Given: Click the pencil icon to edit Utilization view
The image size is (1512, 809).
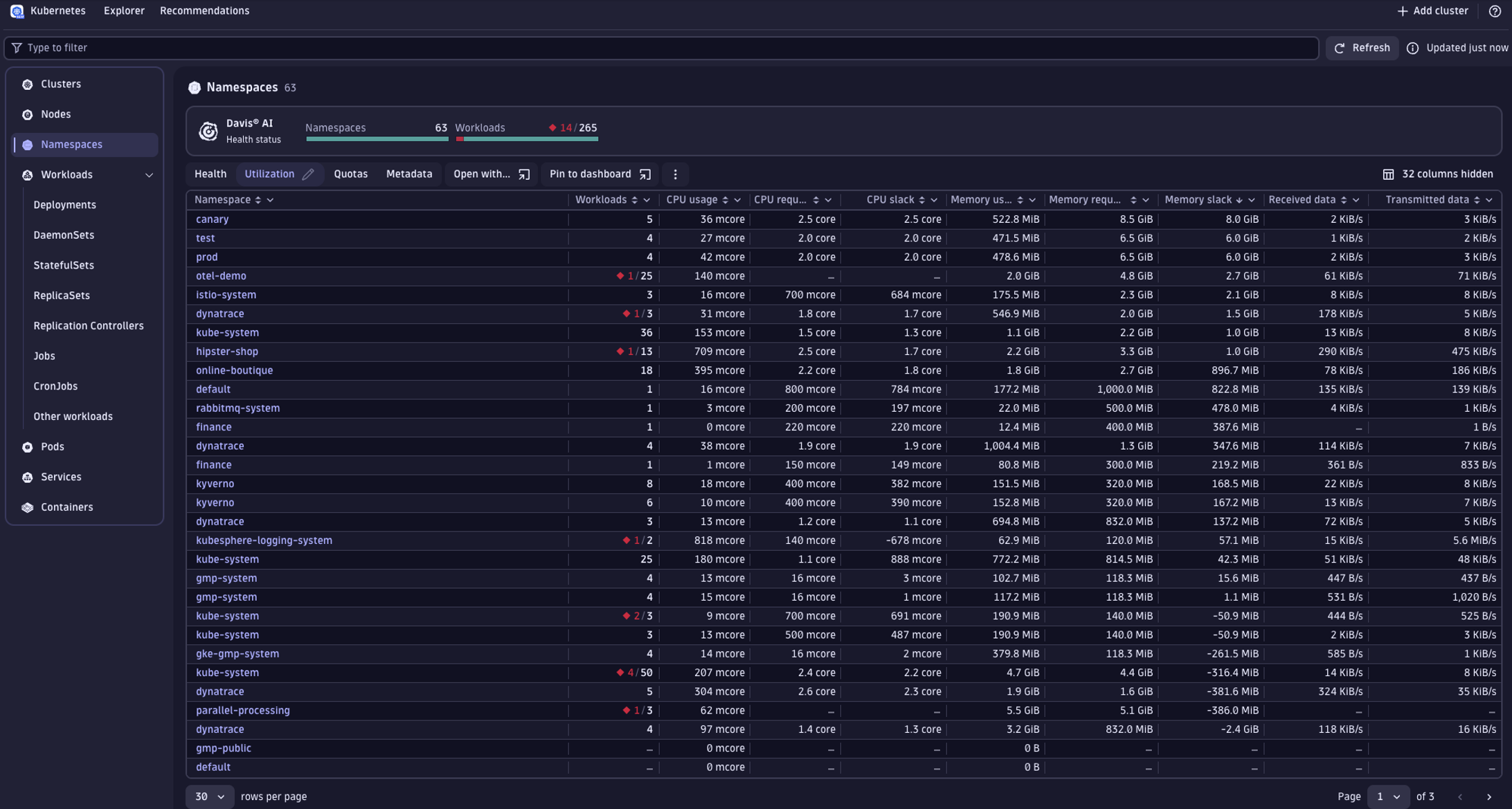Looking at the screenshot, I should (308, 174).
